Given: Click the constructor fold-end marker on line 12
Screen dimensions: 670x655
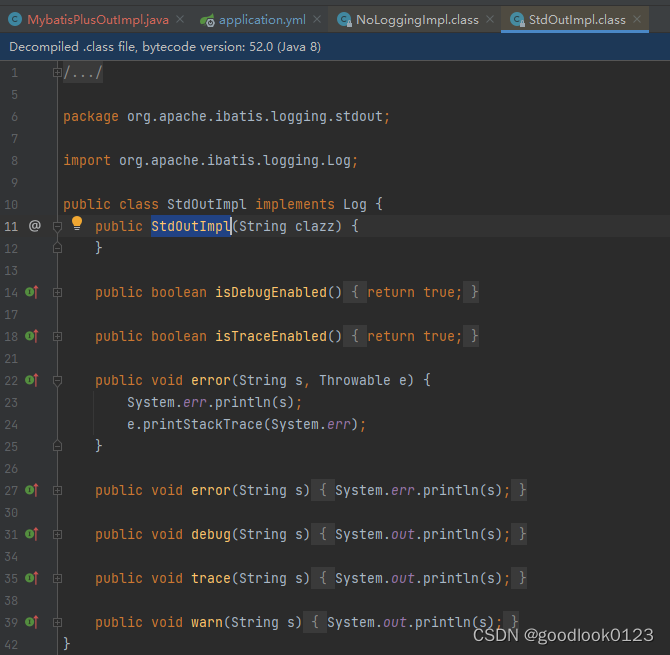Looking at the screenshot, I should 57,248.
